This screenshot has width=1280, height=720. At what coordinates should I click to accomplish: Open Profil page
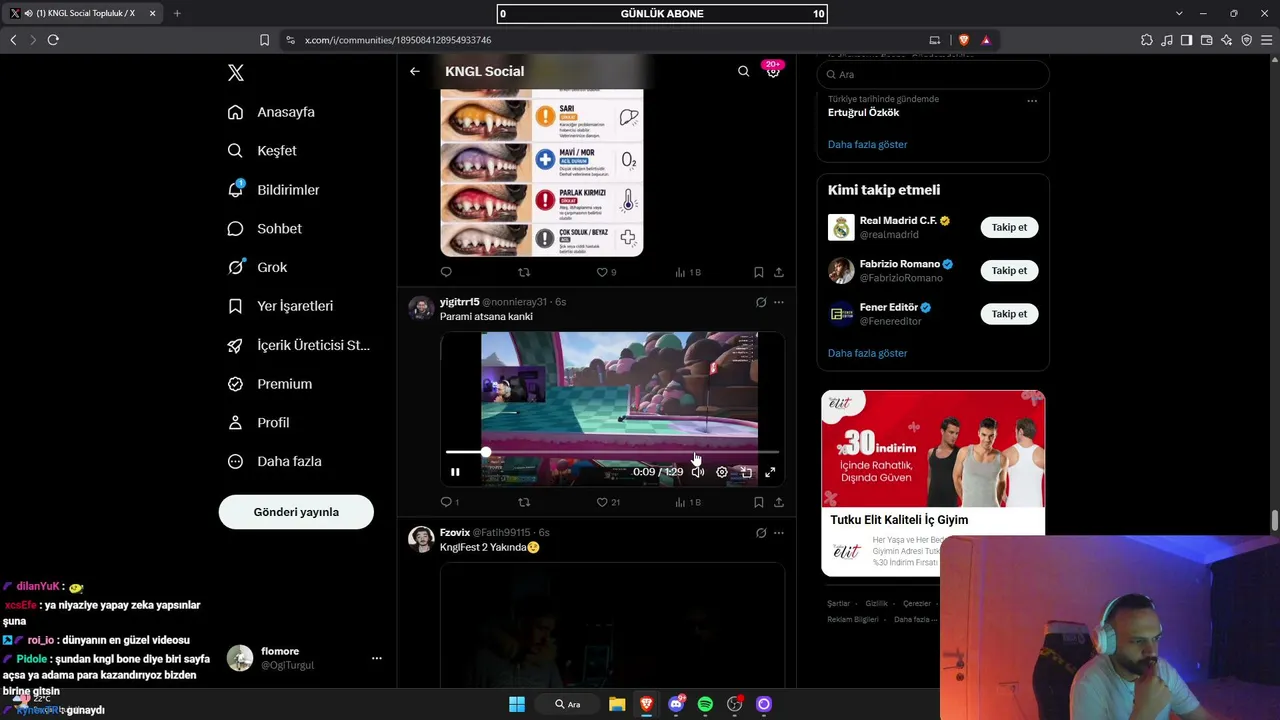[259, 423]
